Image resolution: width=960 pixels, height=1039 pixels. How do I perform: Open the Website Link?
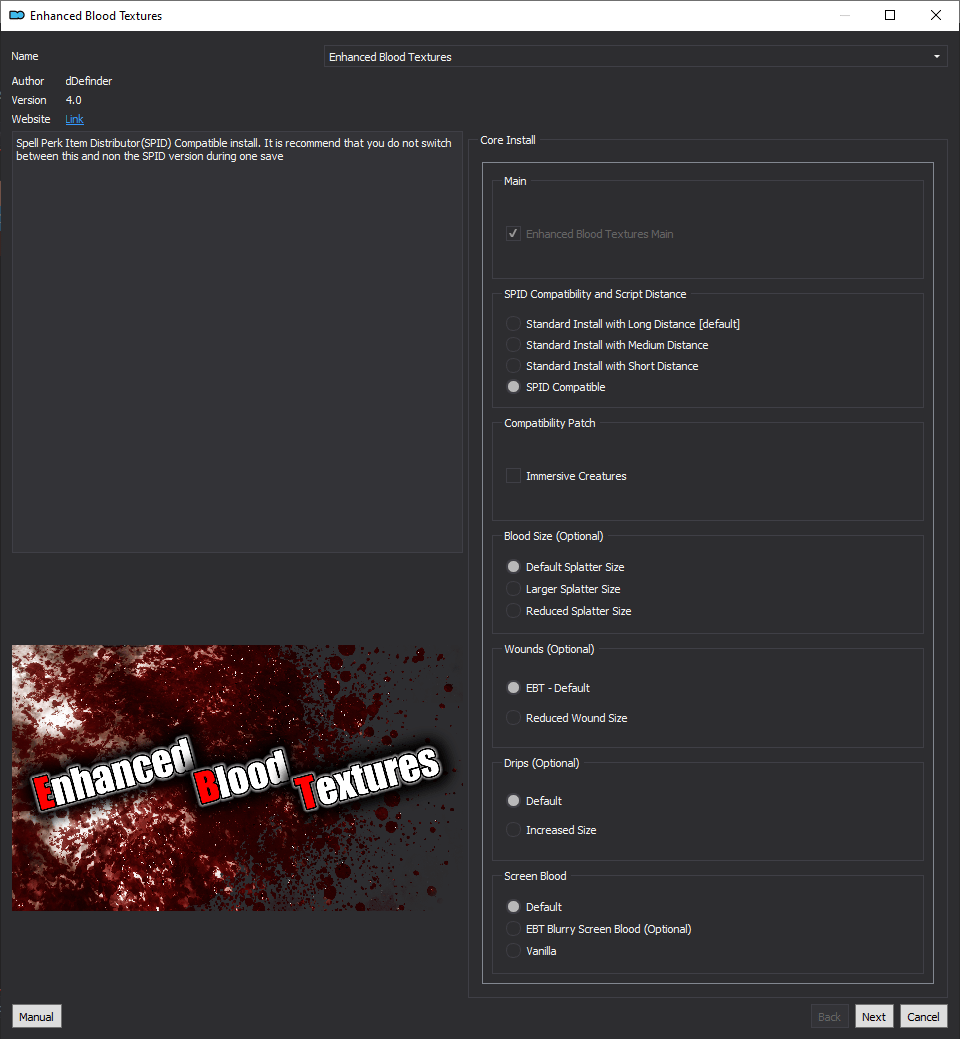(x=74, y=119)
